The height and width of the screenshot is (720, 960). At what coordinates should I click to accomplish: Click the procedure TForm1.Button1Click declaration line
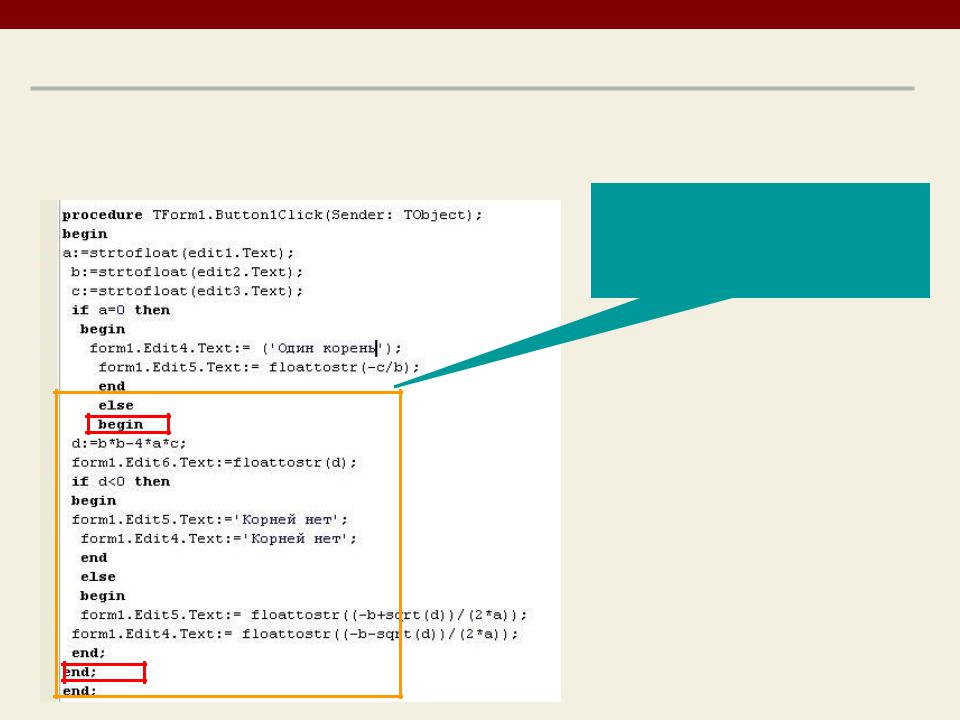coord(272,215)
